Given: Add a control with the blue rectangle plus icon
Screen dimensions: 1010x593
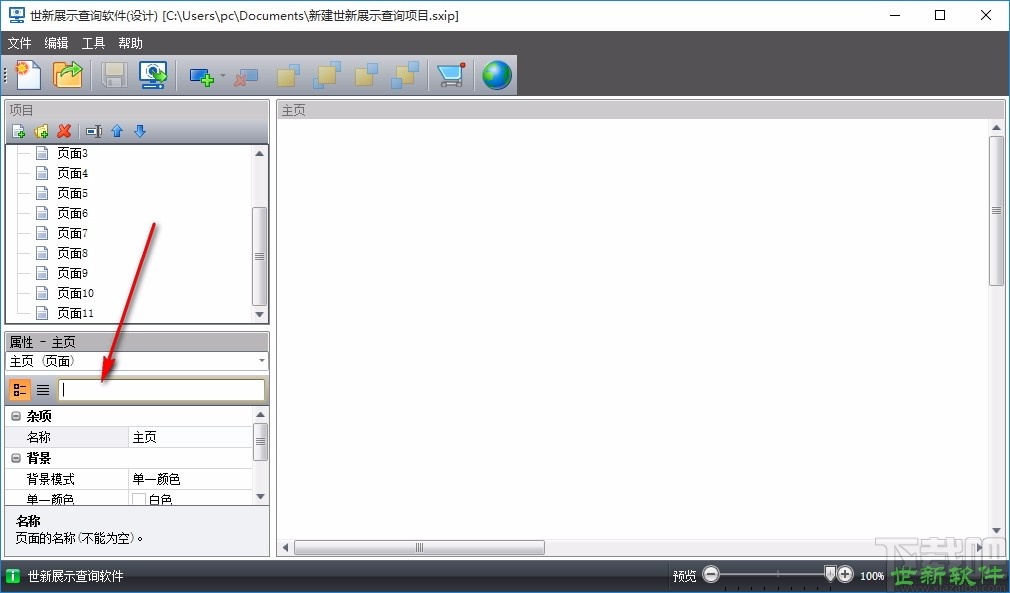Looking at the screenshot, I should point(202,77).
